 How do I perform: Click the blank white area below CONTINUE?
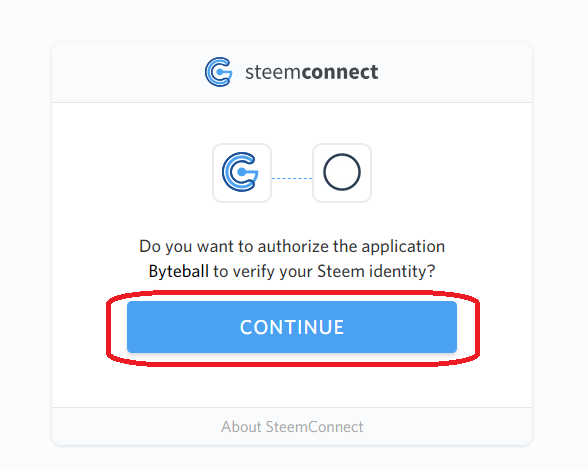292,388
